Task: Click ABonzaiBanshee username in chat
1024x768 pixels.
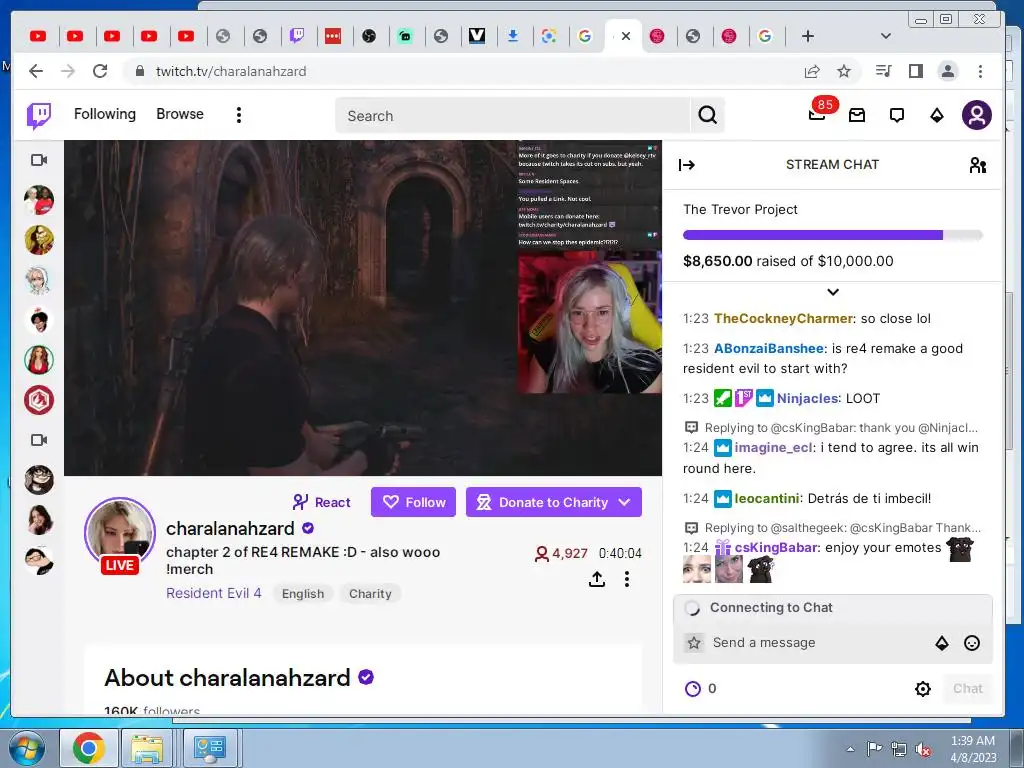Action: point(769,349)
